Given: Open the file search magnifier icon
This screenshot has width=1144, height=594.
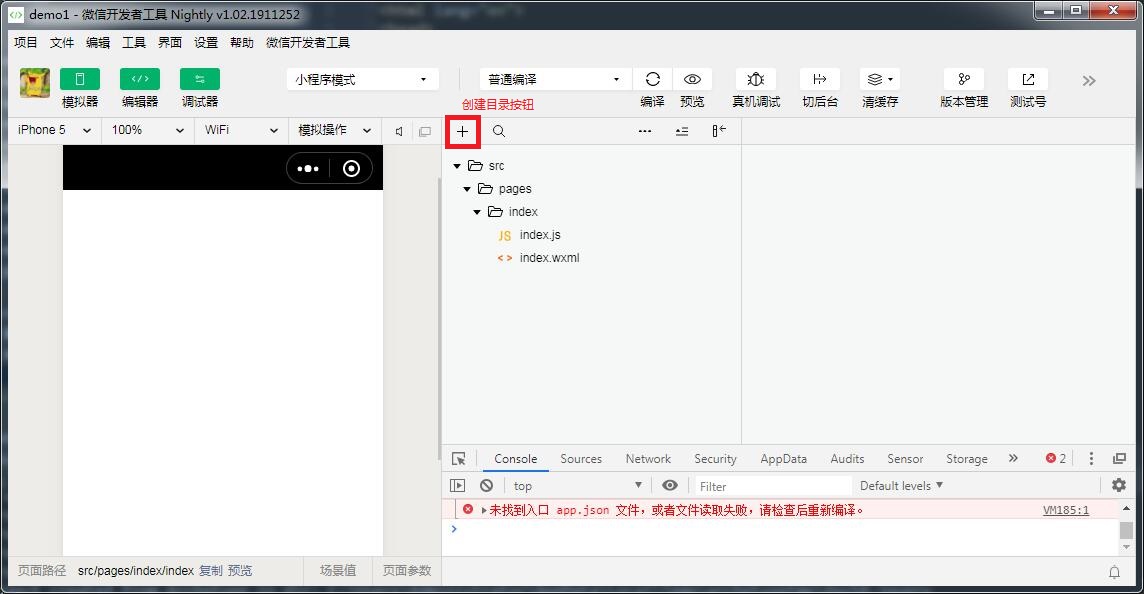Looking at the screenshot, I should pyautogui.click(x=497, y=131).
